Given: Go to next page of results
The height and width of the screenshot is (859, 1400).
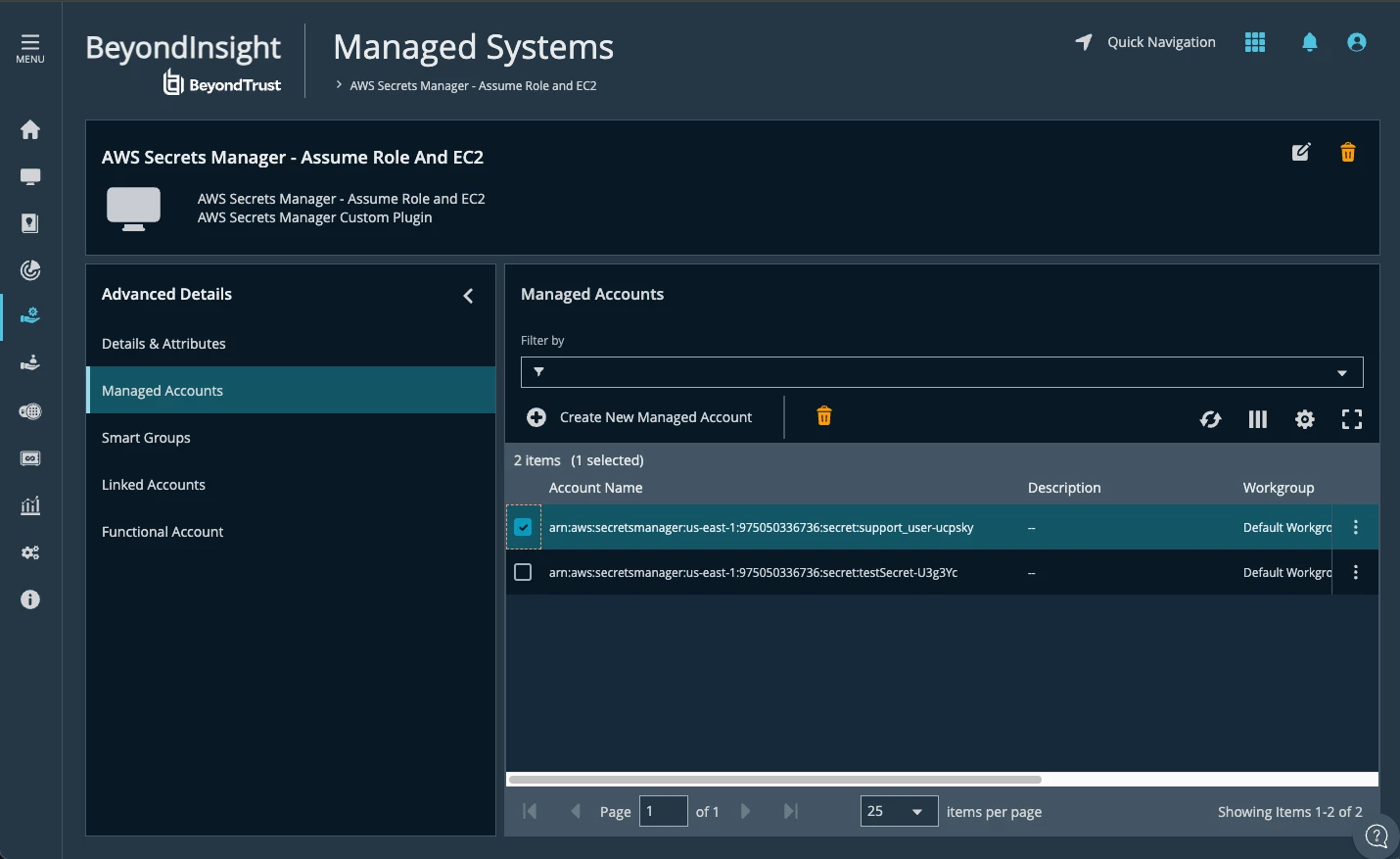Looking at the screenshot, I should click(745, 811).
